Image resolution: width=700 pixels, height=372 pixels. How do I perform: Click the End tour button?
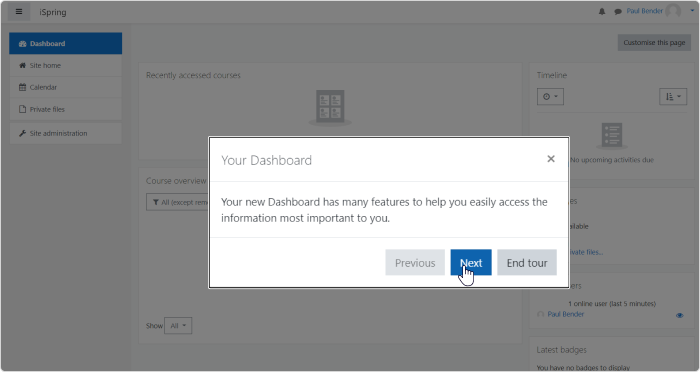527,263
